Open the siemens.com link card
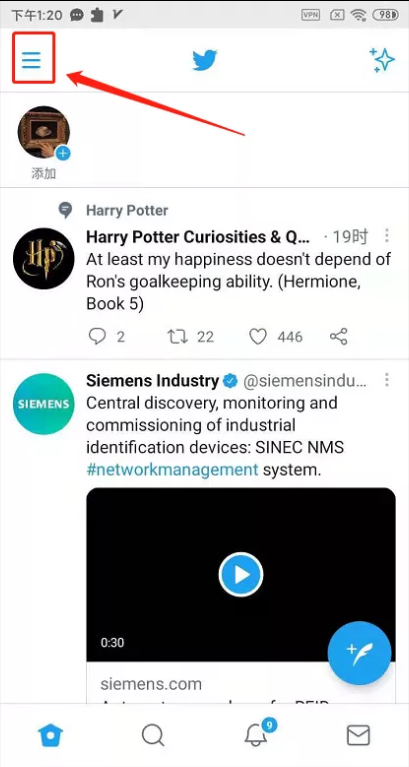This screenshot has height=767, width=409. (241, 683)
